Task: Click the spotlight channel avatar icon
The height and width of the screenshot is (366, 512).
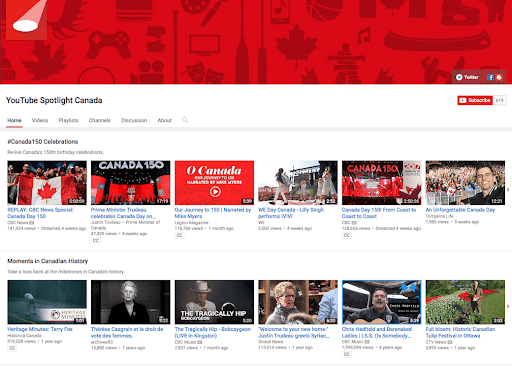Action: [x=27, y=20]
